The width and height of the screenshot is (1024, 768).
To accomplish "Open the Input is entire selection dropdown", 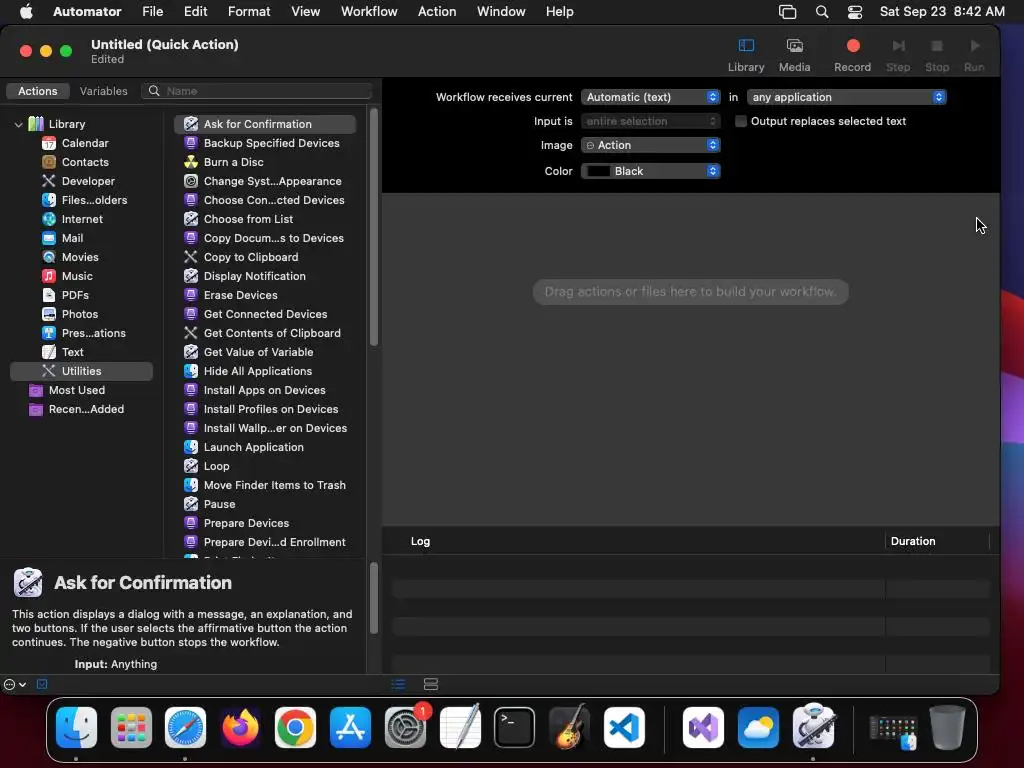I will (650, 121).
